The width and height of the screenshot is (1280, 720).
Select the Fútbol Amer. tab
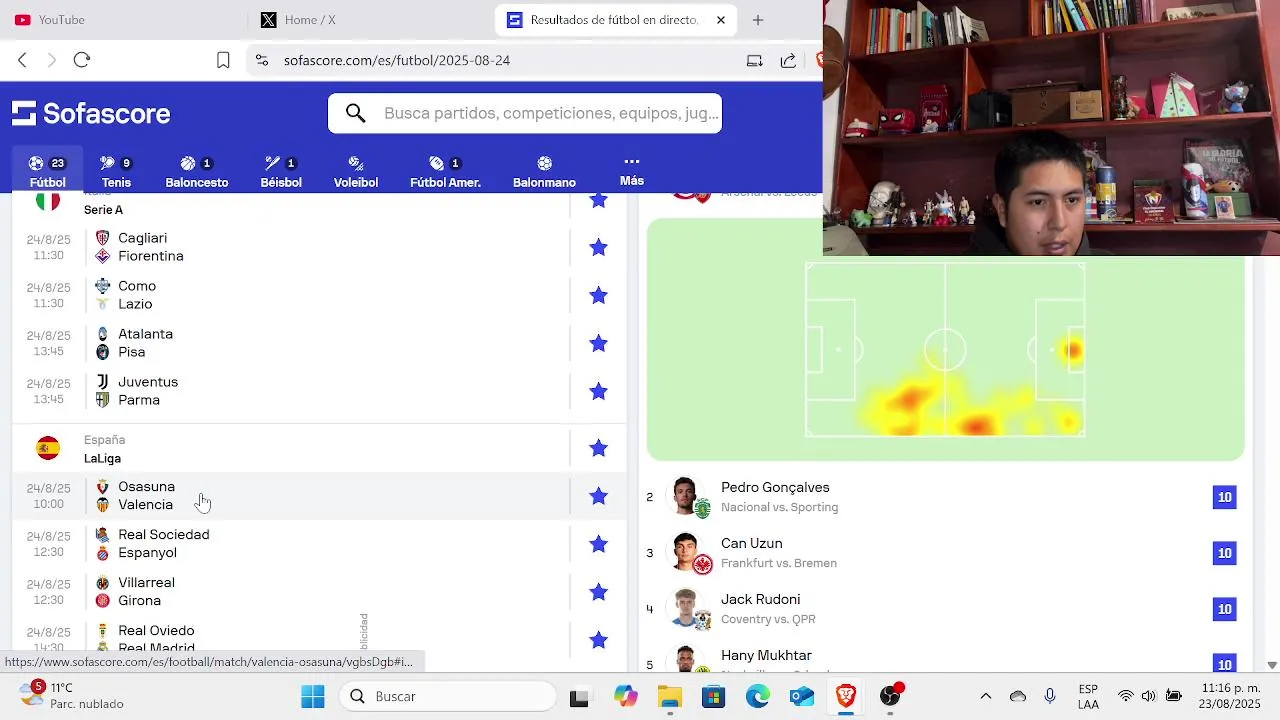[x=445, y=172]
